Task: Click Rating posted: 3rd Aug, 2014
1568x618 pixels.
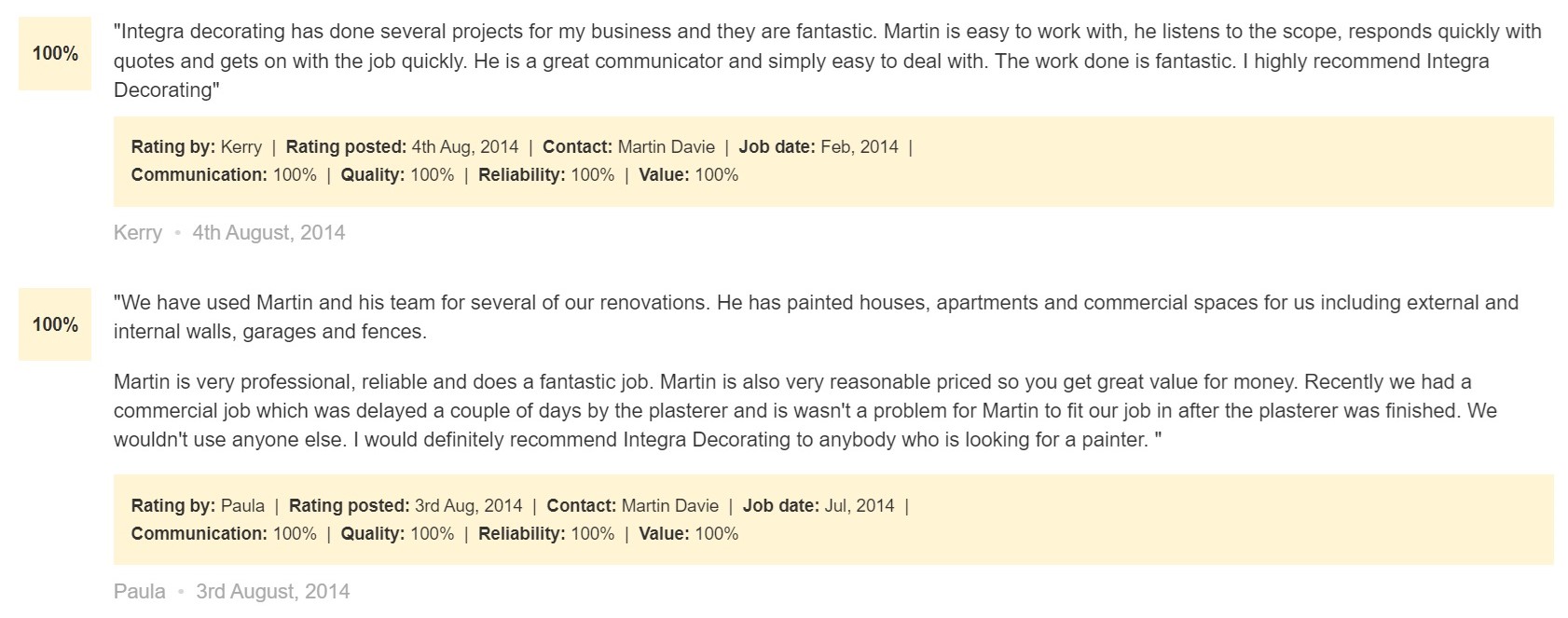Action: (406, 505)
